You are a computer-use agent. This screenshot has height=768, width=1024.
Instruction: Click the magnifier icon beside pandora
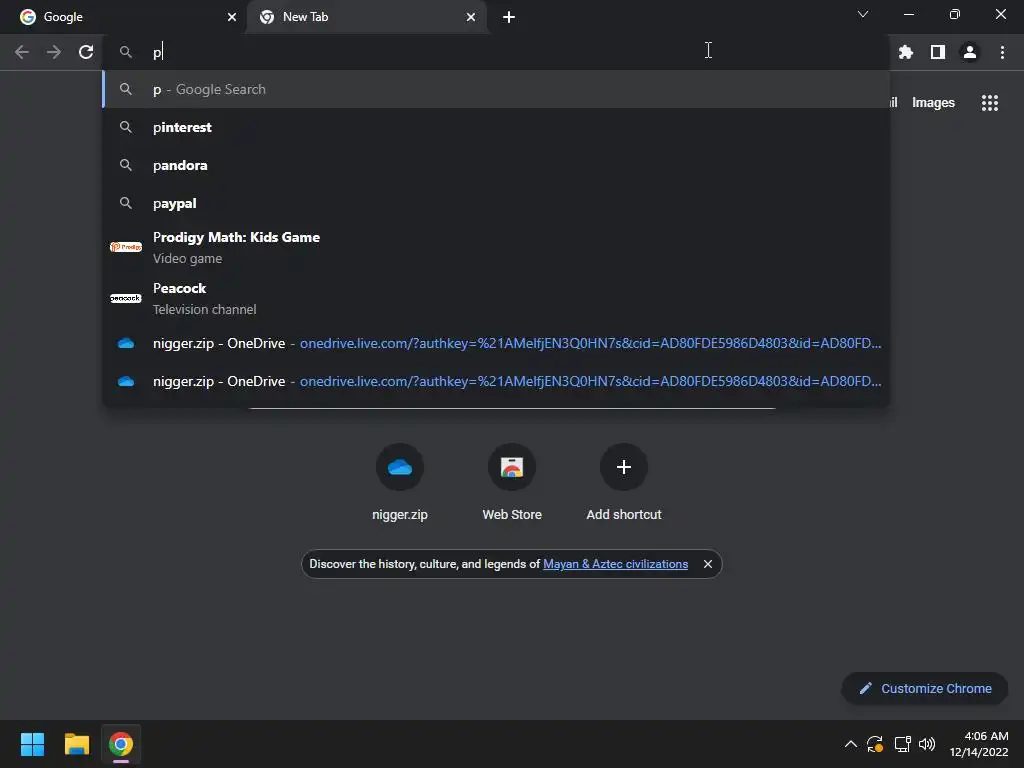126,165
